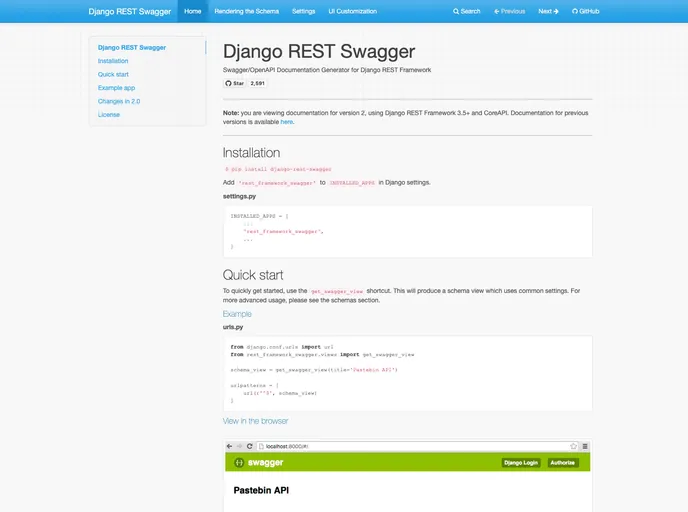Click the GitHub Star button
This screenshot has height=512, width=688.
coord(234,83)
